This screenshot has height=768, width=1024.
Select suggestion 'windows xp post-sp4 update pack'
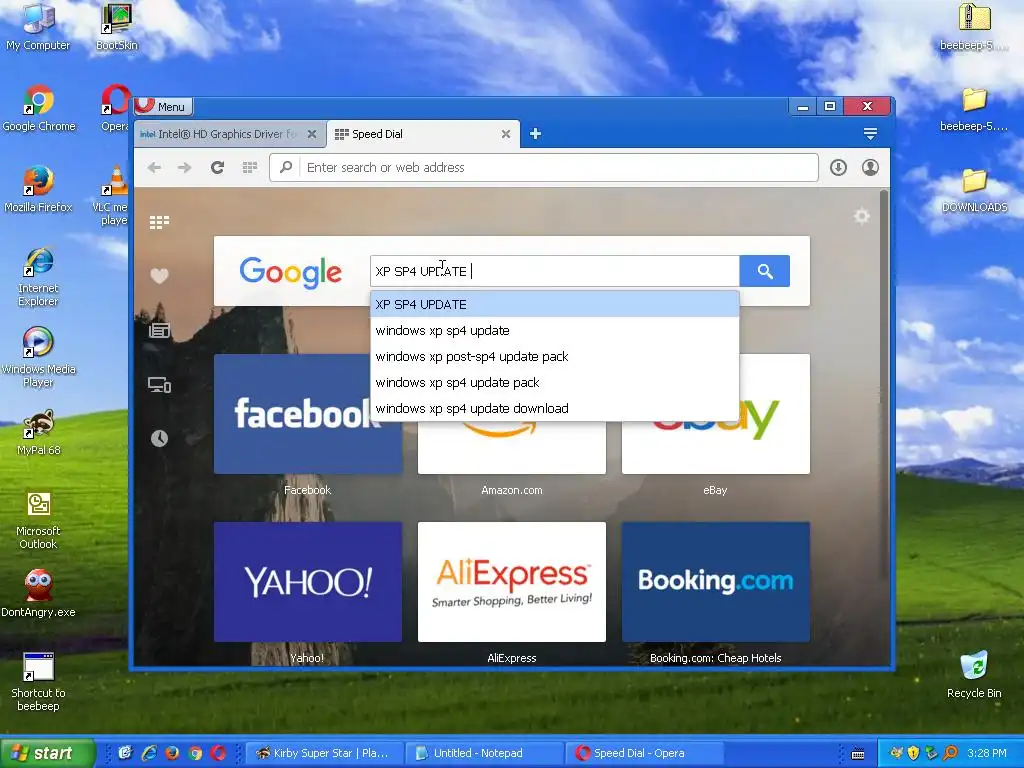tap(554, 357)
